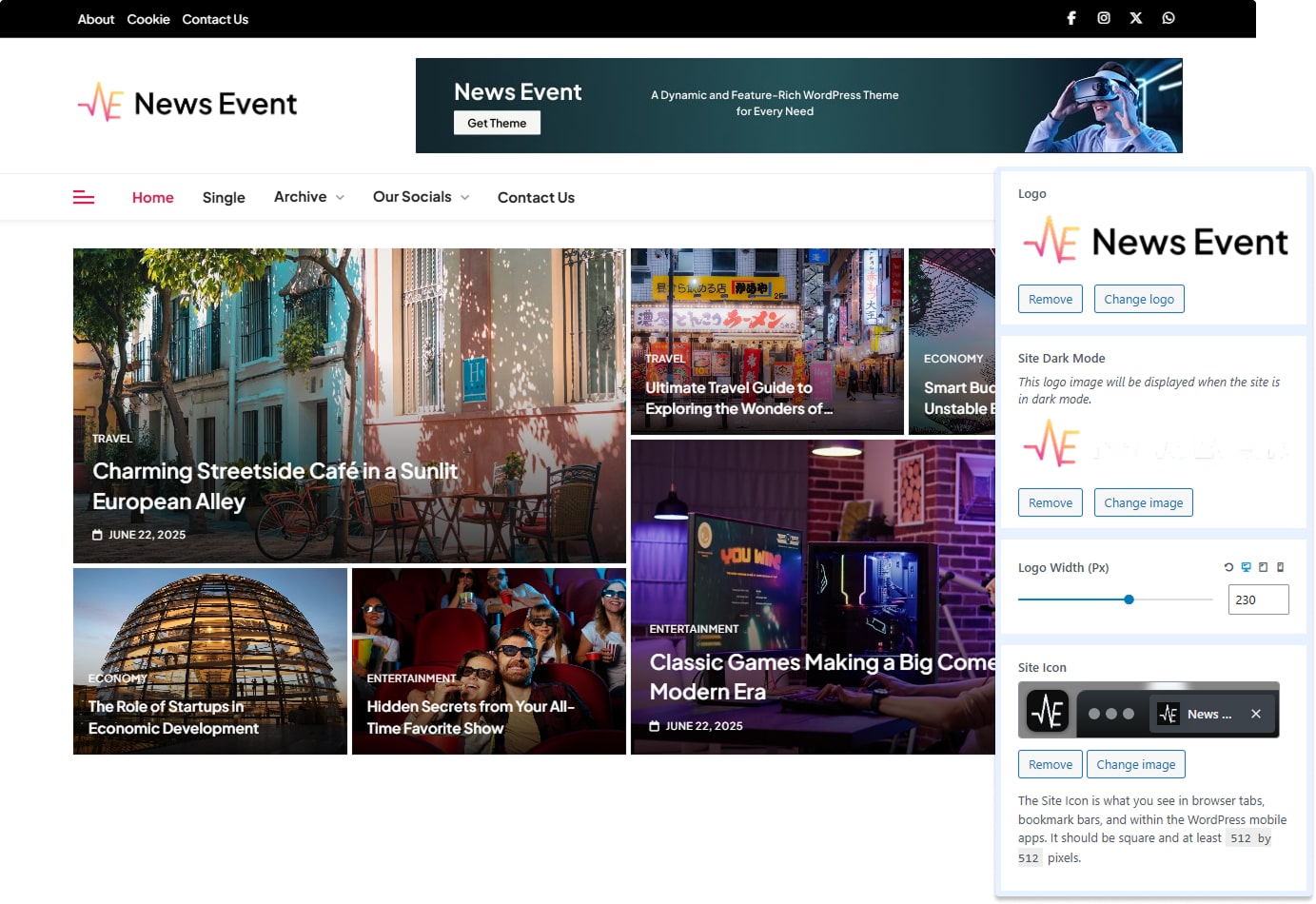Viewport: 1316px width, 904px height.
Task: Click the Logo Width slider handle
Action: click(1129, 599)
